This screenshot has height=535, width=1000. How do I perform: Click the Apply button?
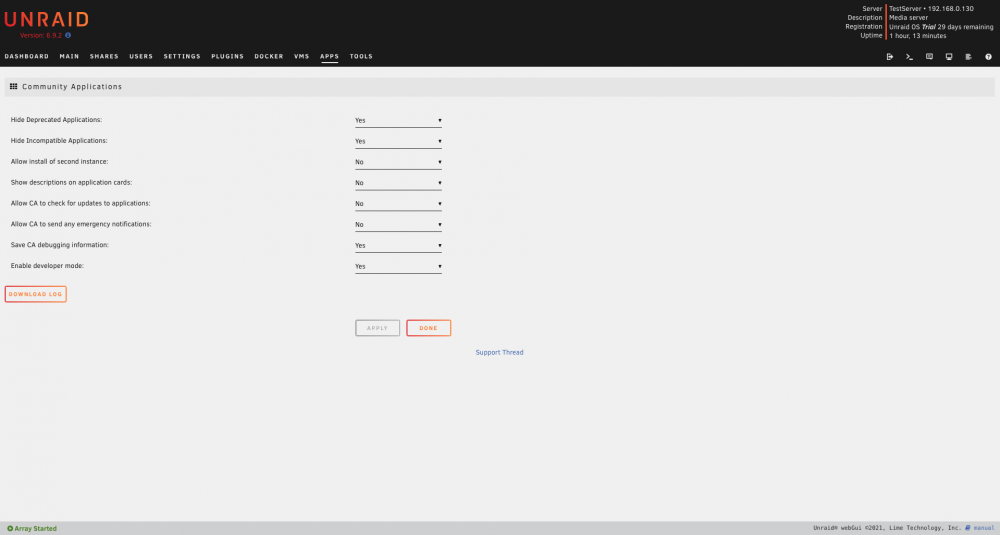click(378, 328)
